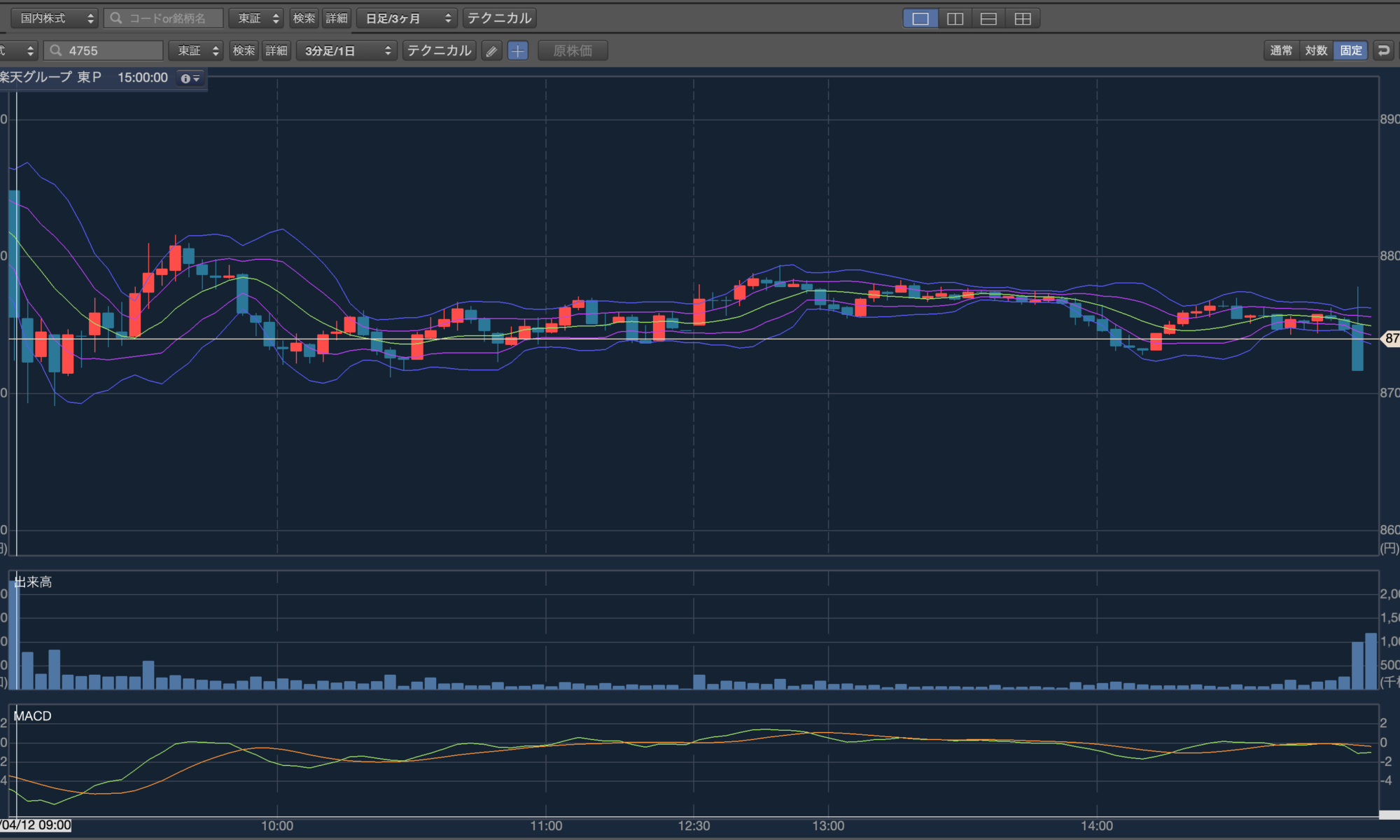Click the 874 price marker on the right axis
This screenshot has width=1400, height=840.
pos(1390,339)
